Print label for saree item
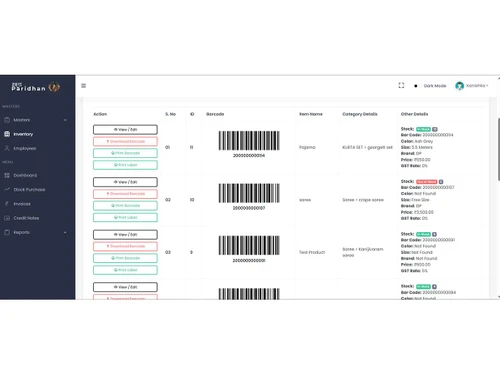 click(125, 217)
